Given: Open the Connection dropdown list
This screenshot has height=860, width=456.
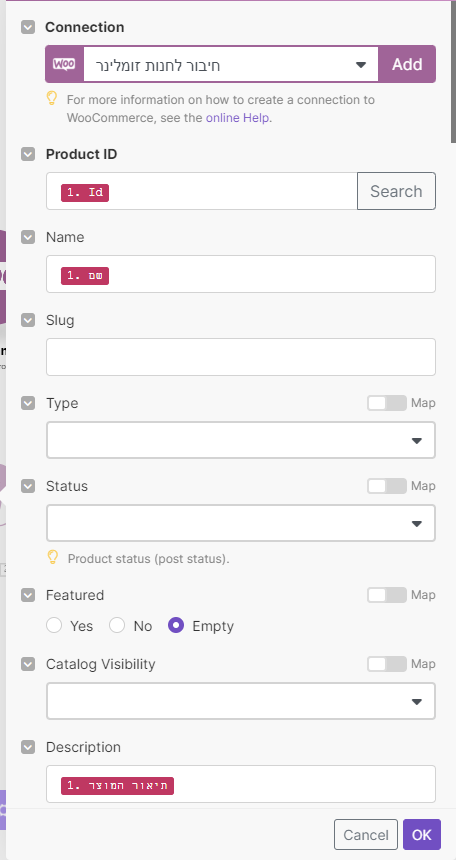Looking at the screenshot, I should tap(231, 64).
